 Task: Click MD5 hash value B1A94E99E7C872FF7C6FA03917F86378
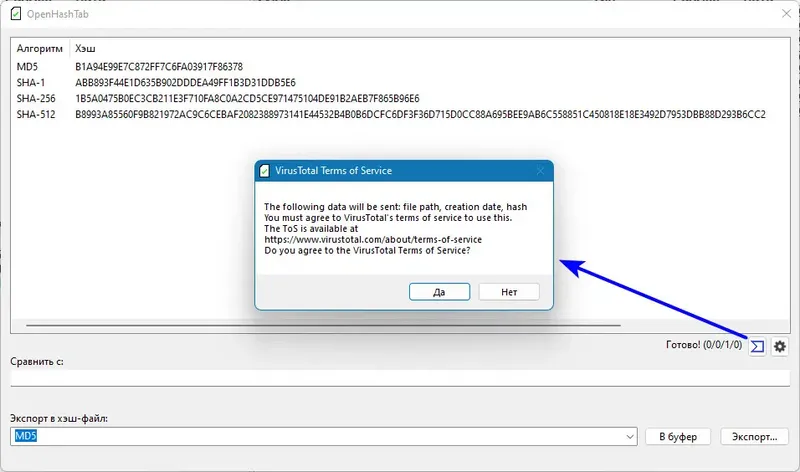tap(159, 67)
